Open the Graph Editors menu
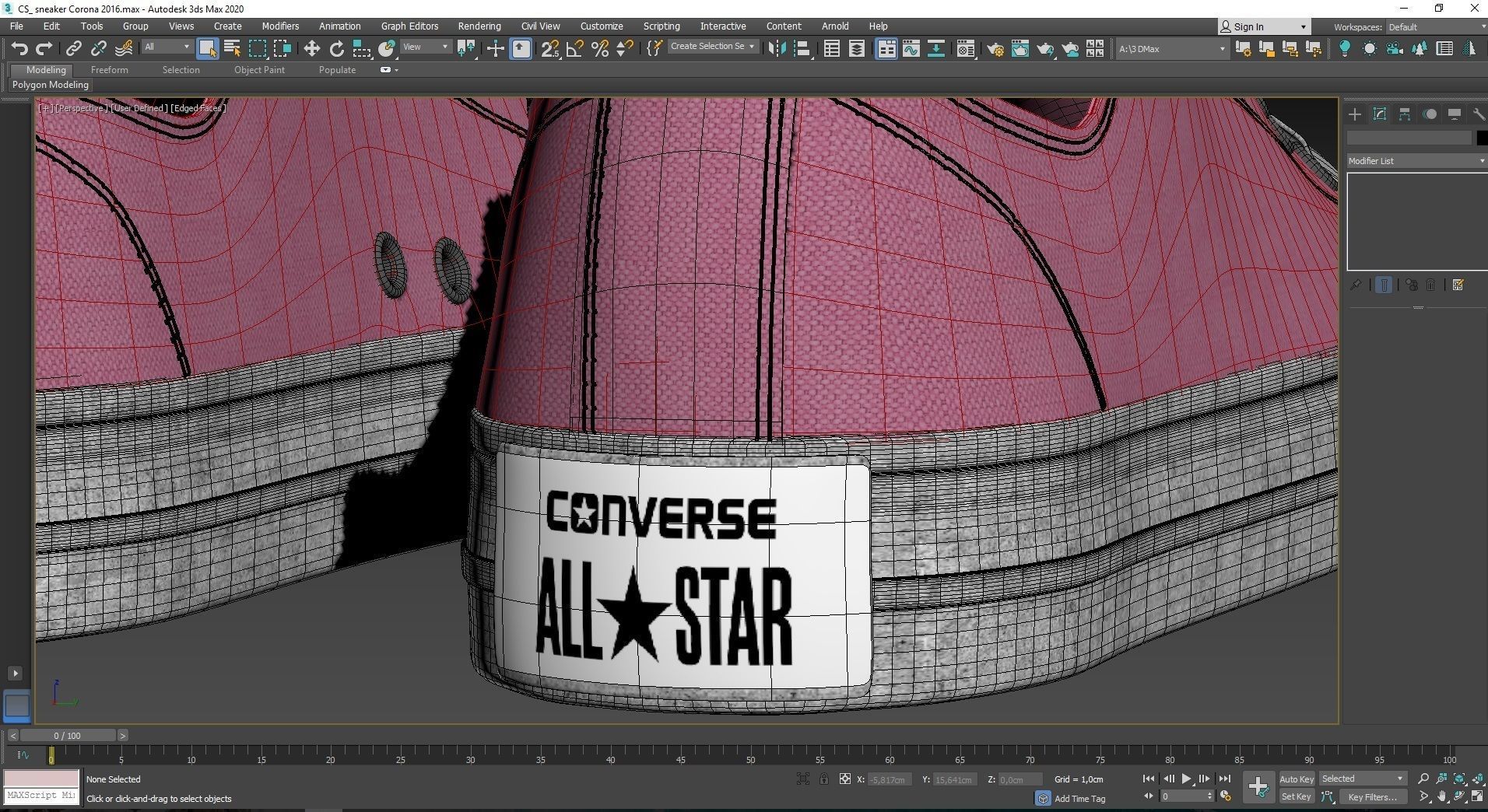 pos(409,26)
